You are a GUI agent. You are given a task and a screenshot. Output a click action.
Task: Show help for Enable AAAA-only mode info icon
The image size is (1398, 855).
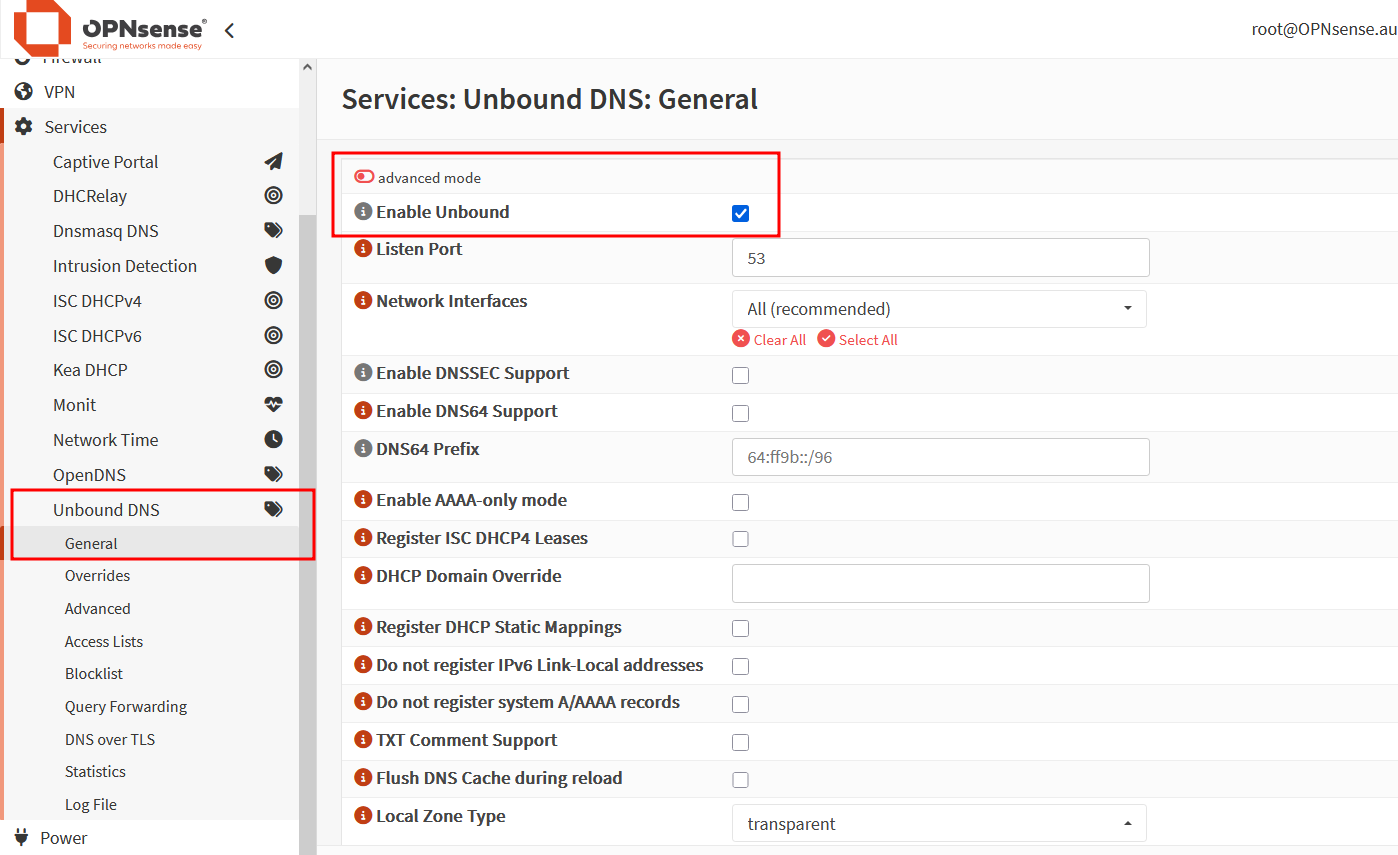364,500
